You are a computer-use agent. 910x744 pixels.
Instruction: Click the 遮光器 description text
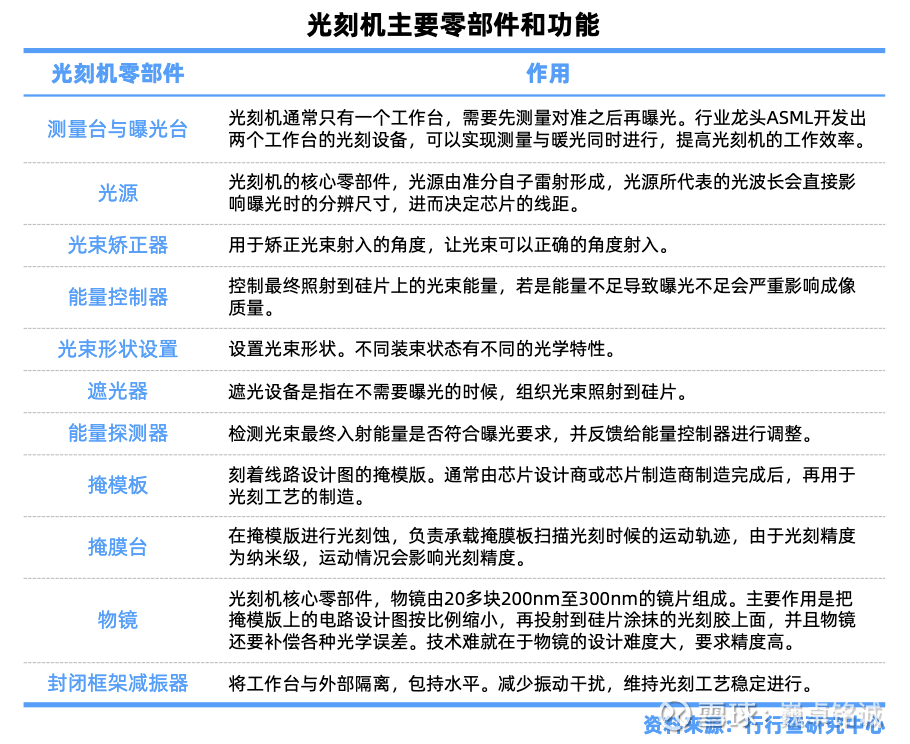click(x=458, y=392)
